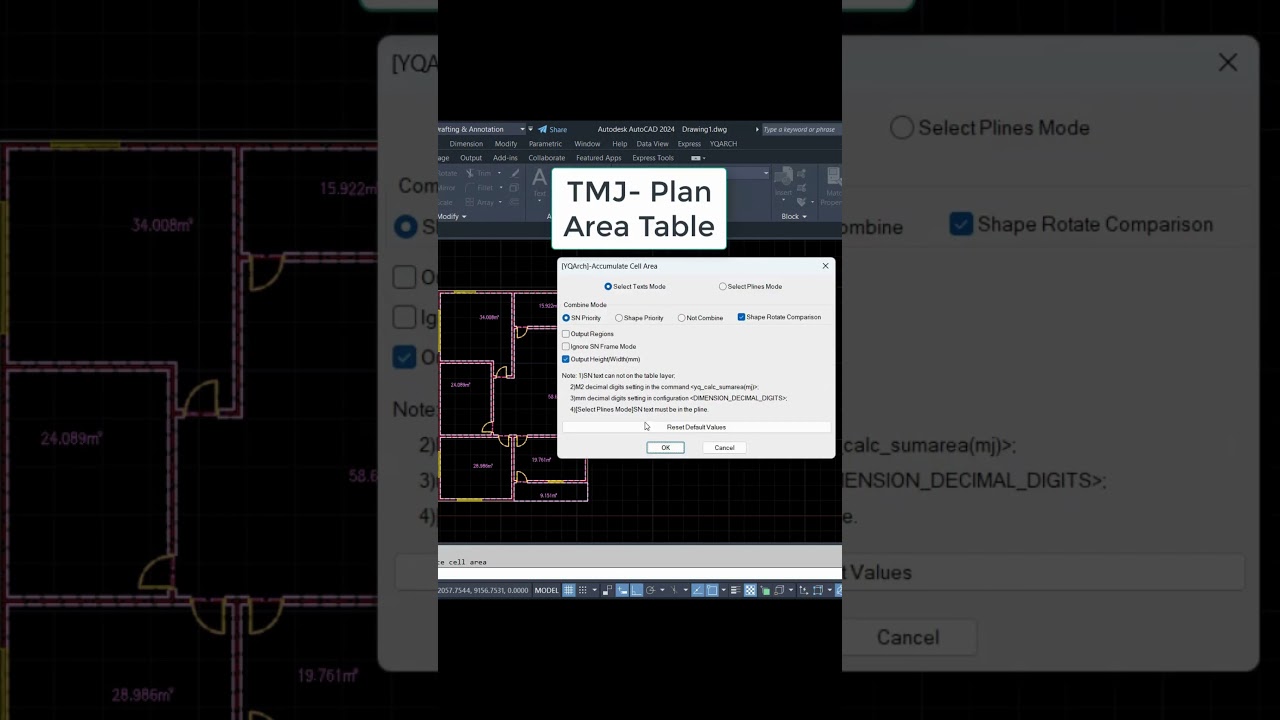Uncheck Shape Rotate Comparison checkbox

pos(741,317)
